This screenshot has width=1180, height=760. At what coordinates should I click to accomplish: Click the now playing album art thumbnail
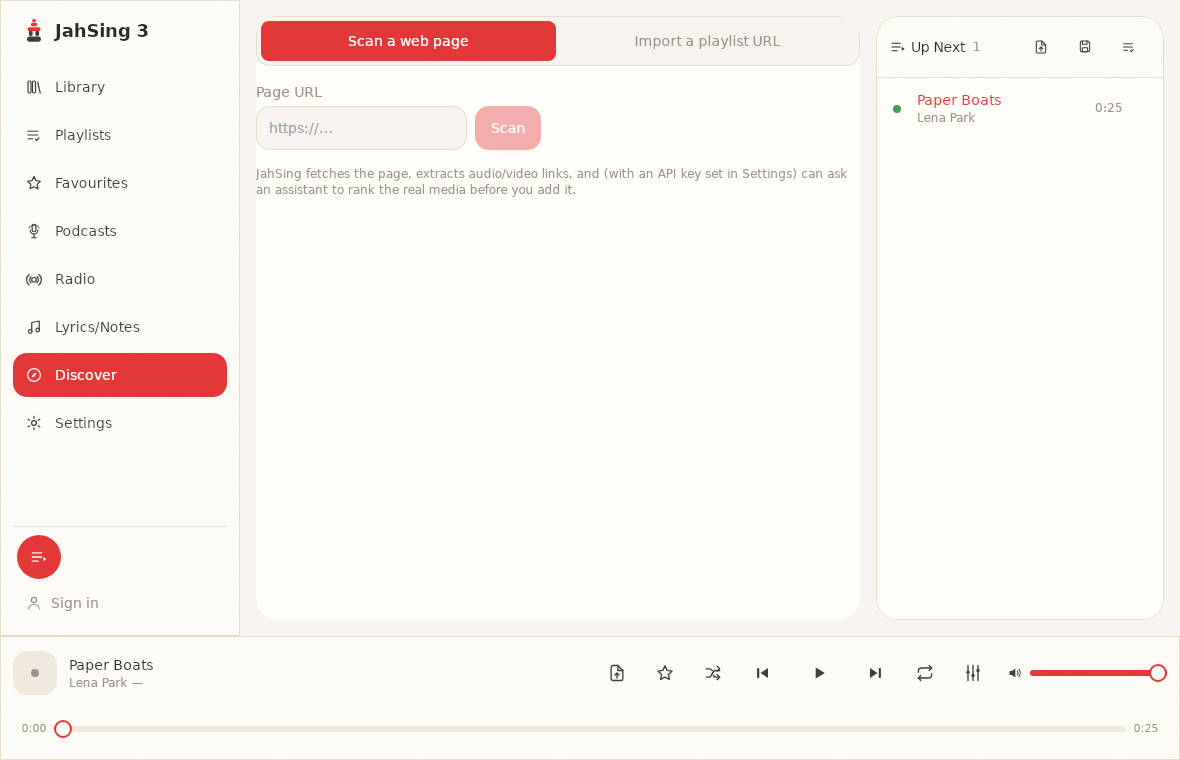tap(35, 673)
